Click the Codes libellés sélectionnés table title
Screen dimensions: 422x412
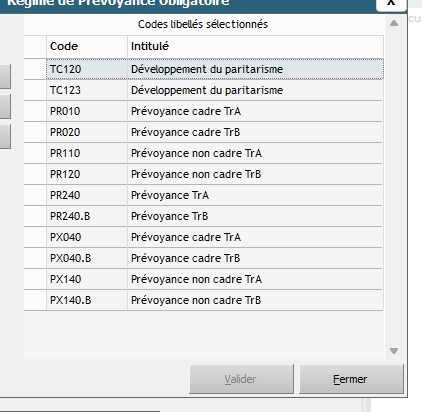[x=203, y=24]
